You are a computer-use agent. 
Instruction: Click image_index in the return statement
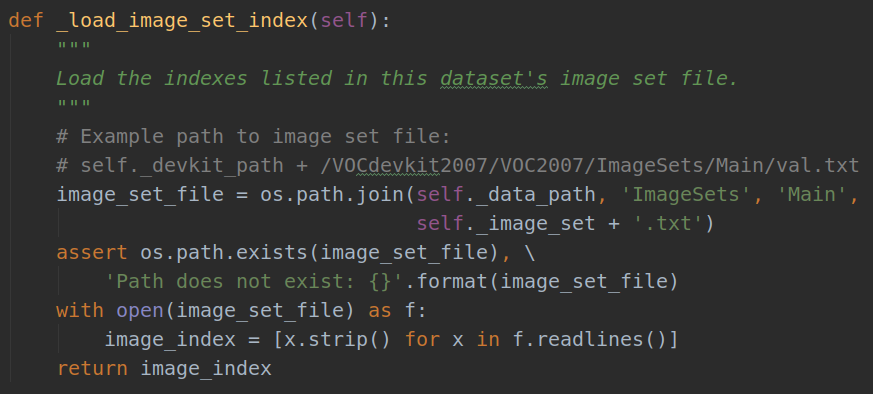point(205,368)
